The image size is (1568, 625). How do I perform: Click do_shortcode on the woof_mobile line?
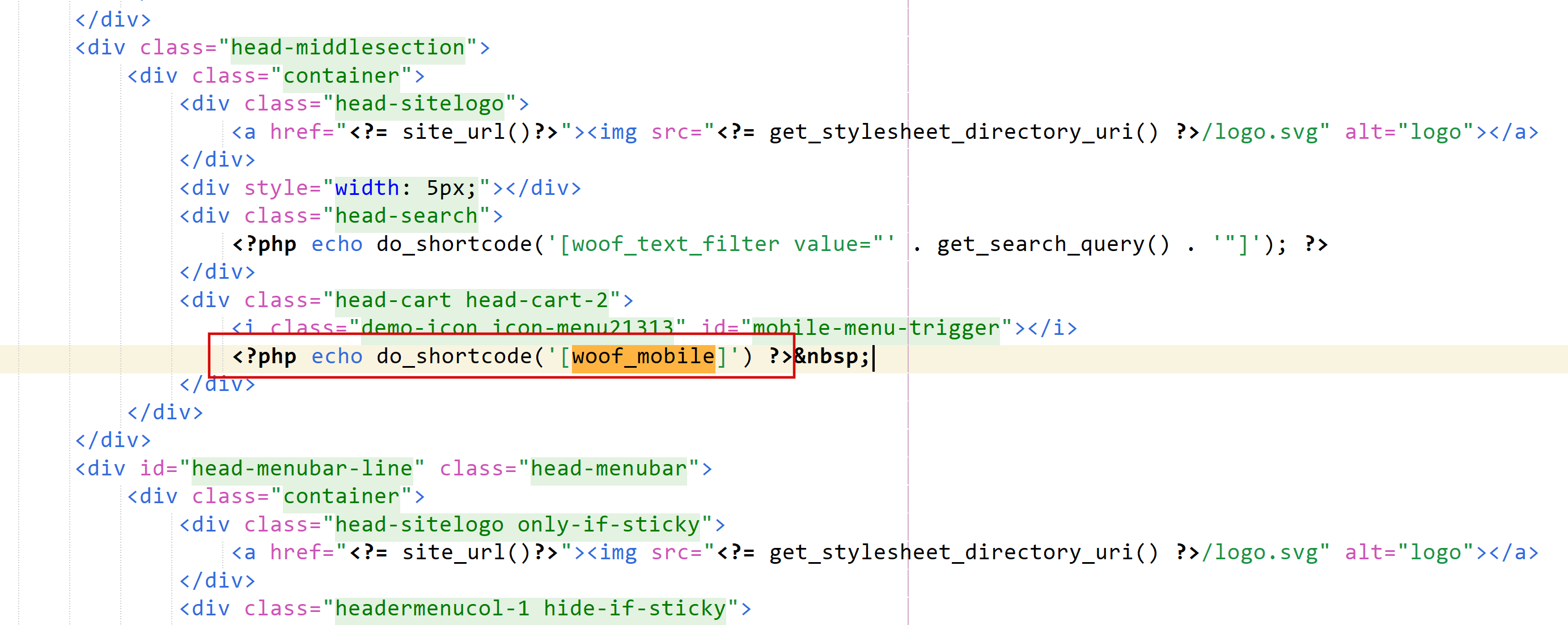click(x=454, y=356)
